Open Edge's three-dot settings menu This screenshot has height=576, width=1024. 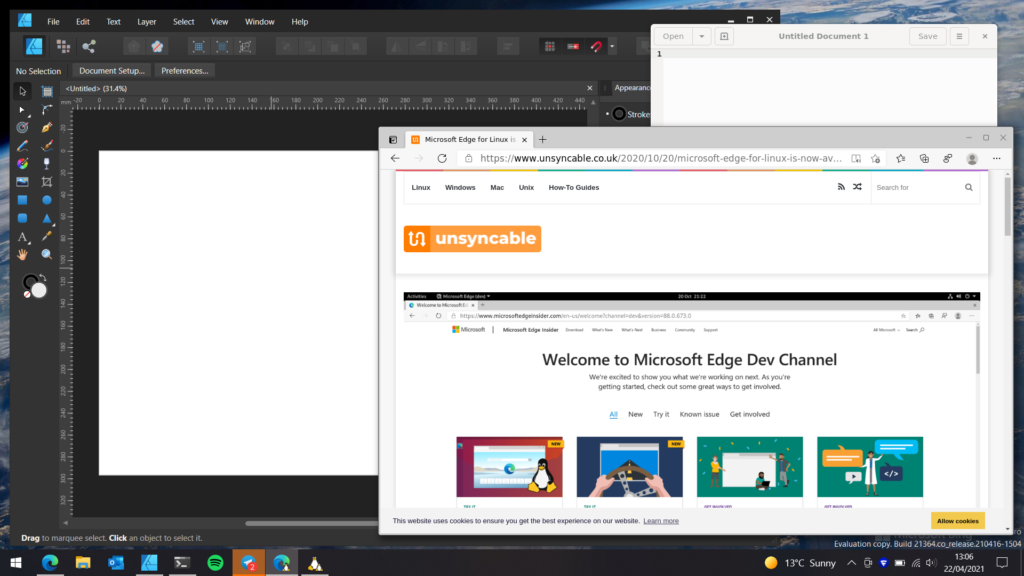pyautogui.click(x=997, y=158)
